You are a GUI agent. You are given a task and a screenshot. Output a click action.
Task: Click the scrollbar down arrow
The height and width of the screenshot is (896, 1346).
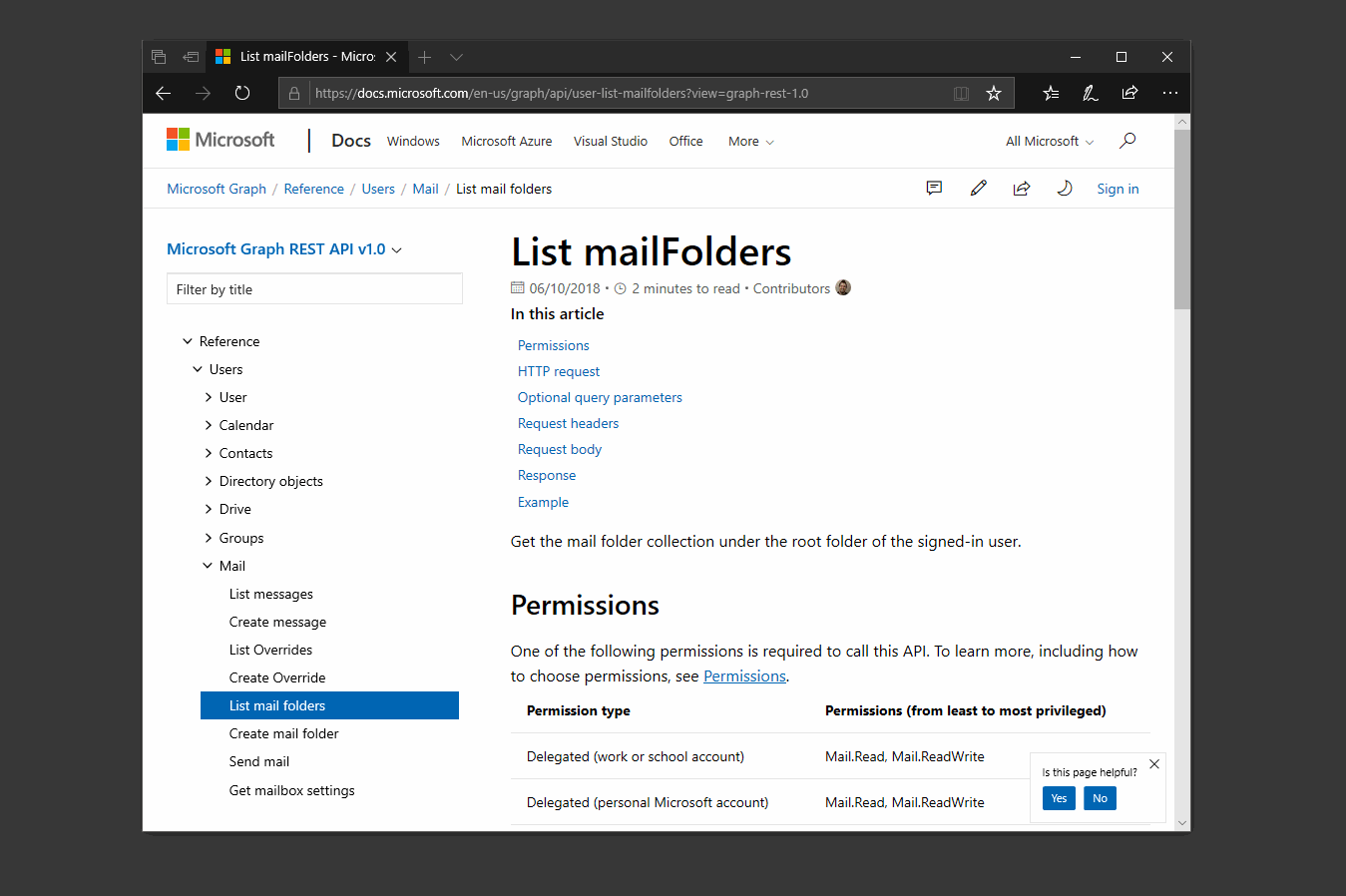click(1182, 823)
